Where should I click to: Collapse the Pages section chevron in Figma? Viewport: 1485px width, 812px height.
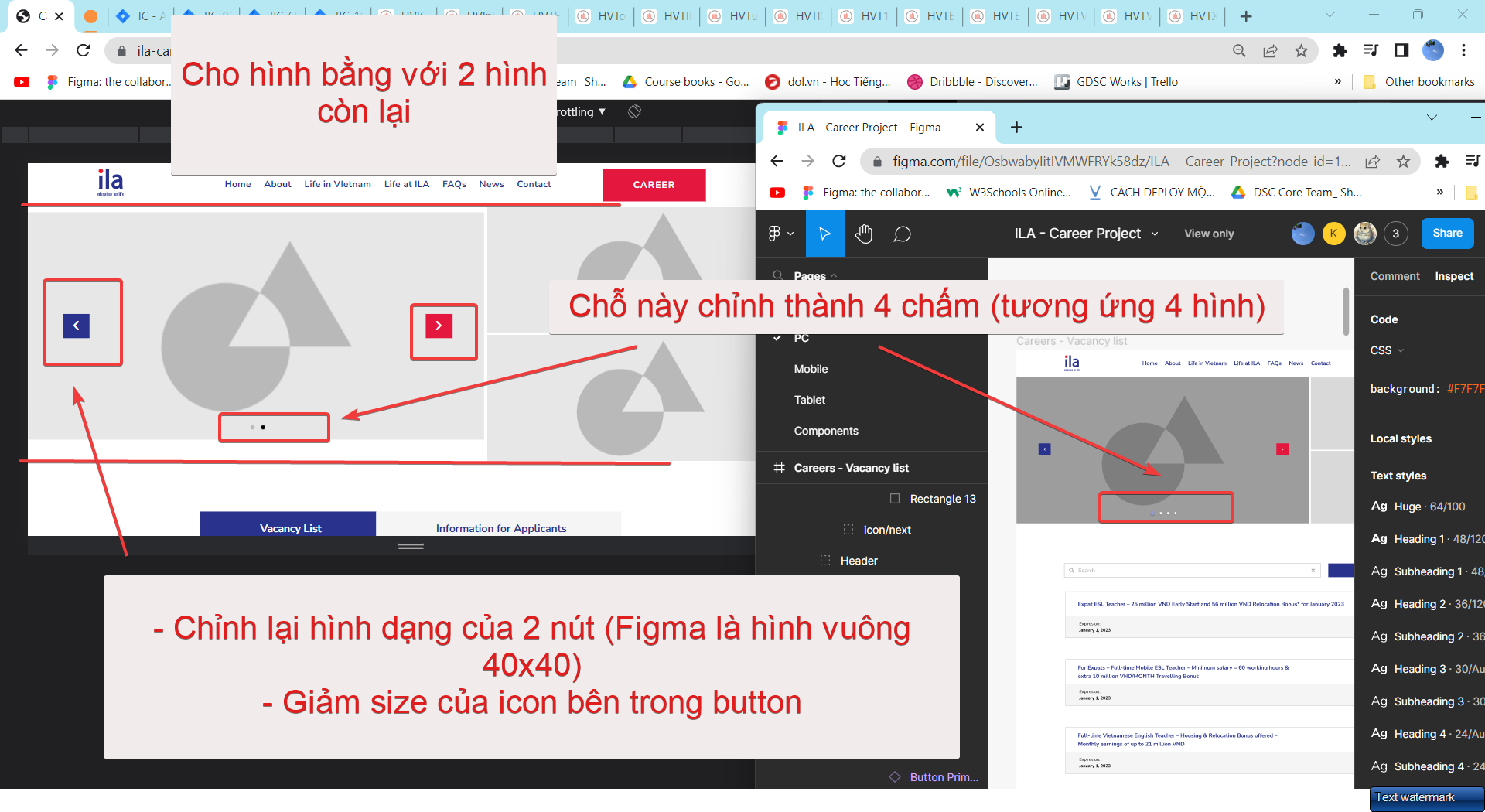coord(834,276)
